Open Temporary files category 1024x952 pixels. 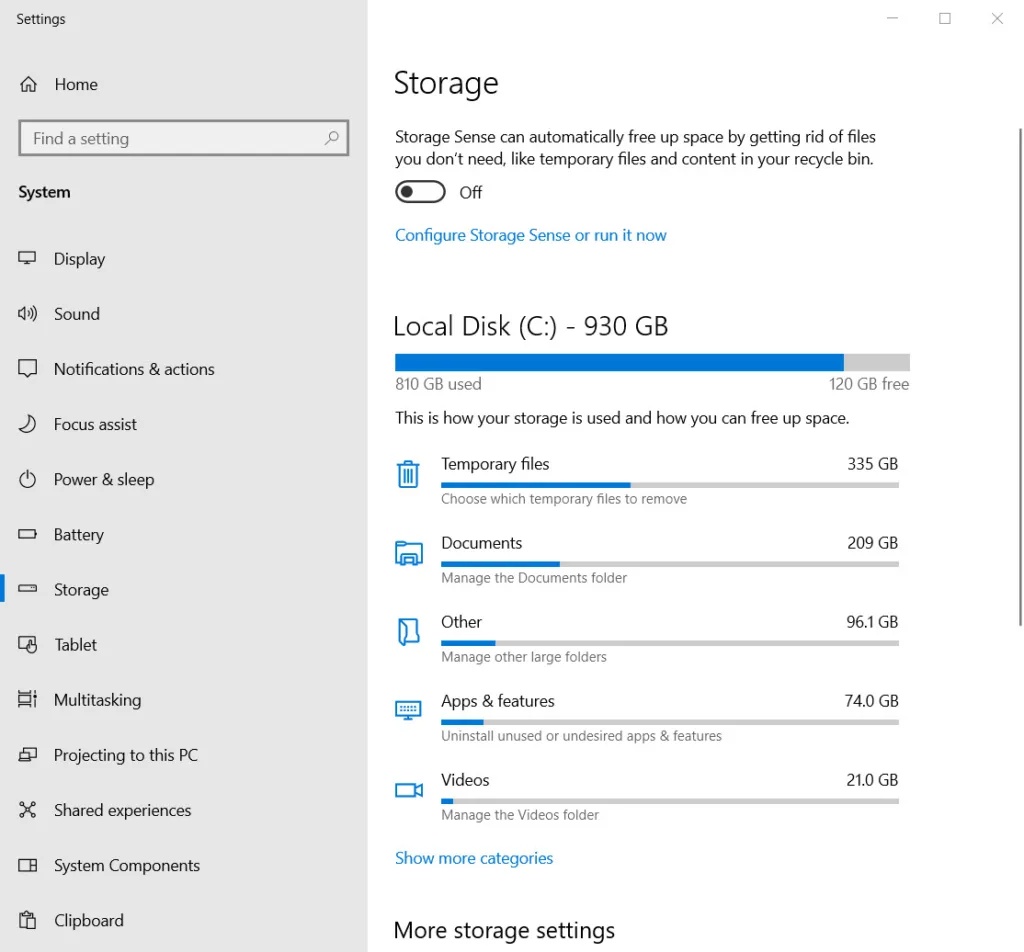coord(647,481)
